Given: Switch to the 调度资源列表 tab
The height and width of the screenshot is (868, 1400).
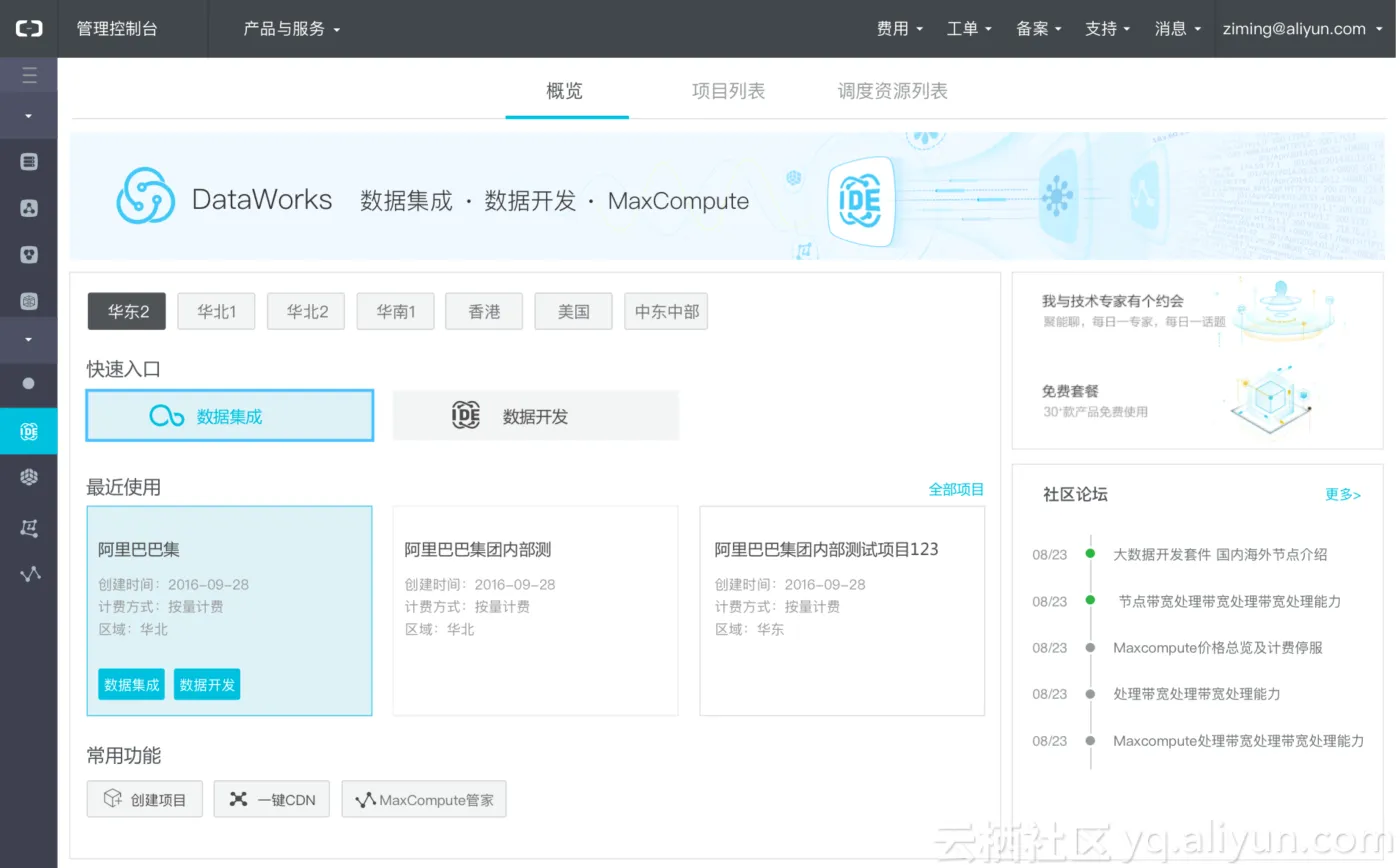Looking at the screenshot, I should (x=892, y=91).
